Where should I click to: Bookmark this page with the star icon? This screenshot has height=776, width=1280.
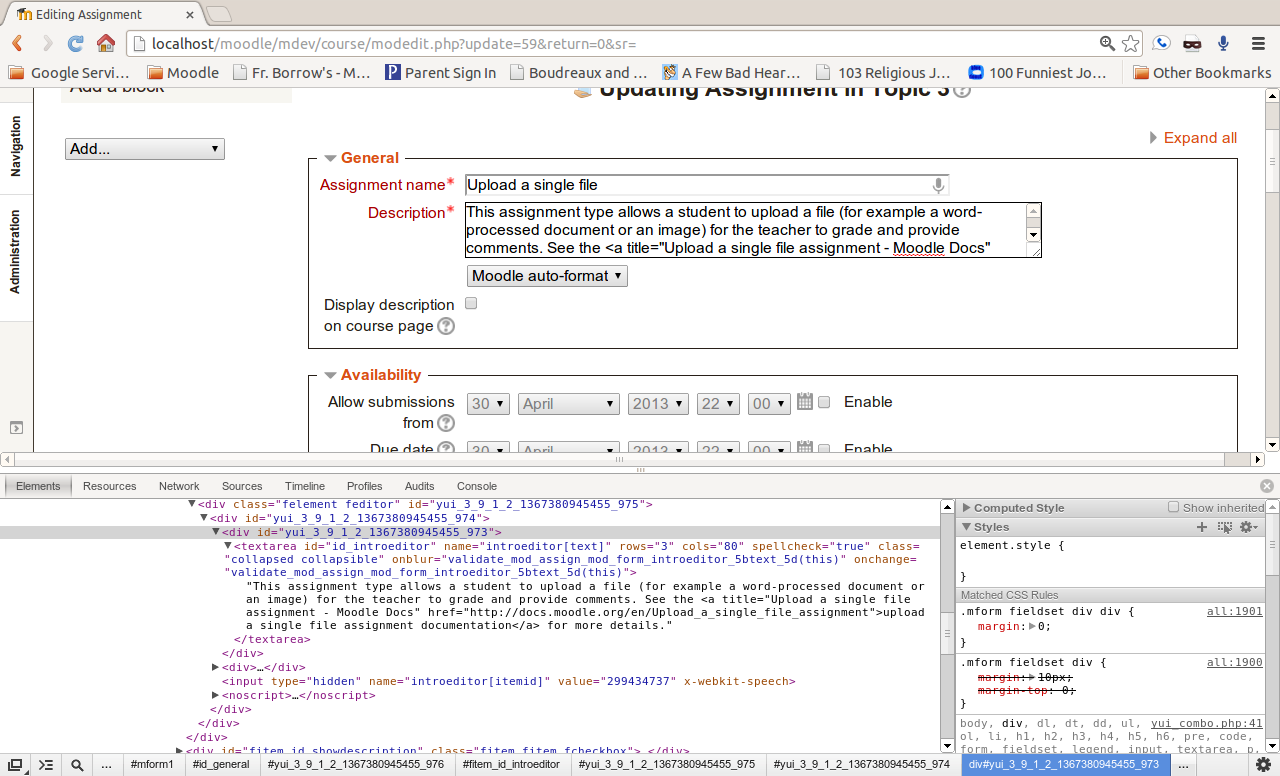(1130, 43)
